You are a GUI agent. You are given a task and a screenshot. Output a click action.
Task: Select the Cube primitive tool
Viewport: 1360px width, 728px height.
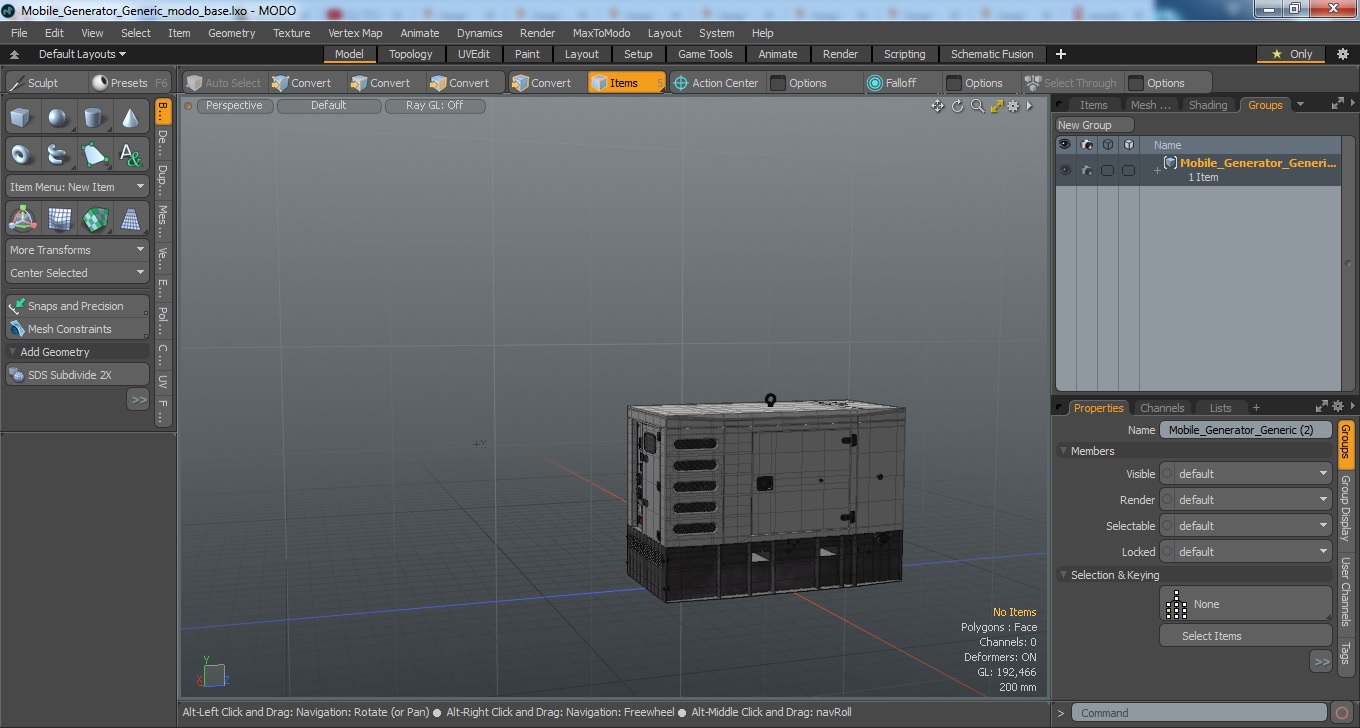pyautogui.click(x=20, y=118)
